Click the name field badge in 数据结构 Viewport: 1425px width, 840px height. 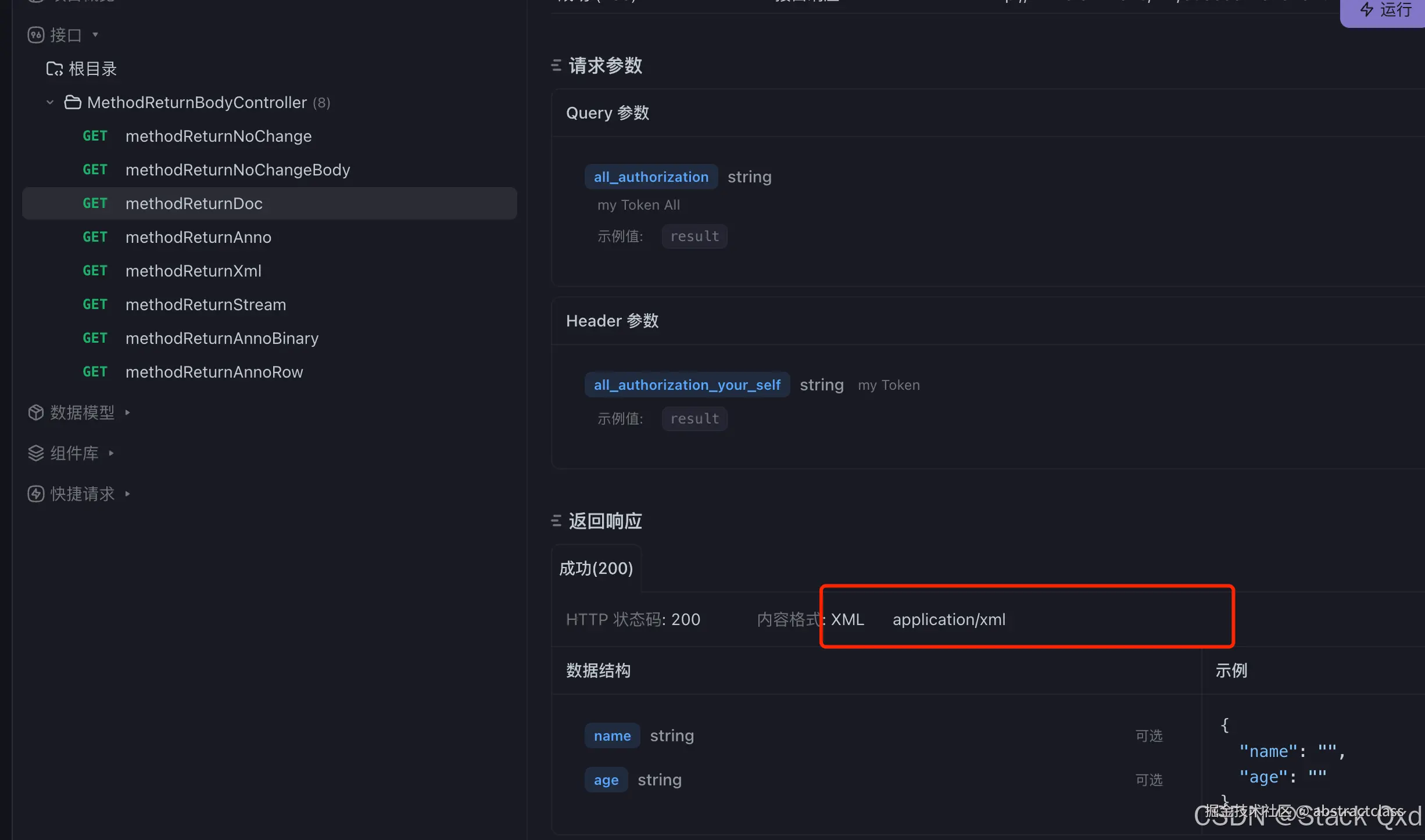tap(612, 735)
